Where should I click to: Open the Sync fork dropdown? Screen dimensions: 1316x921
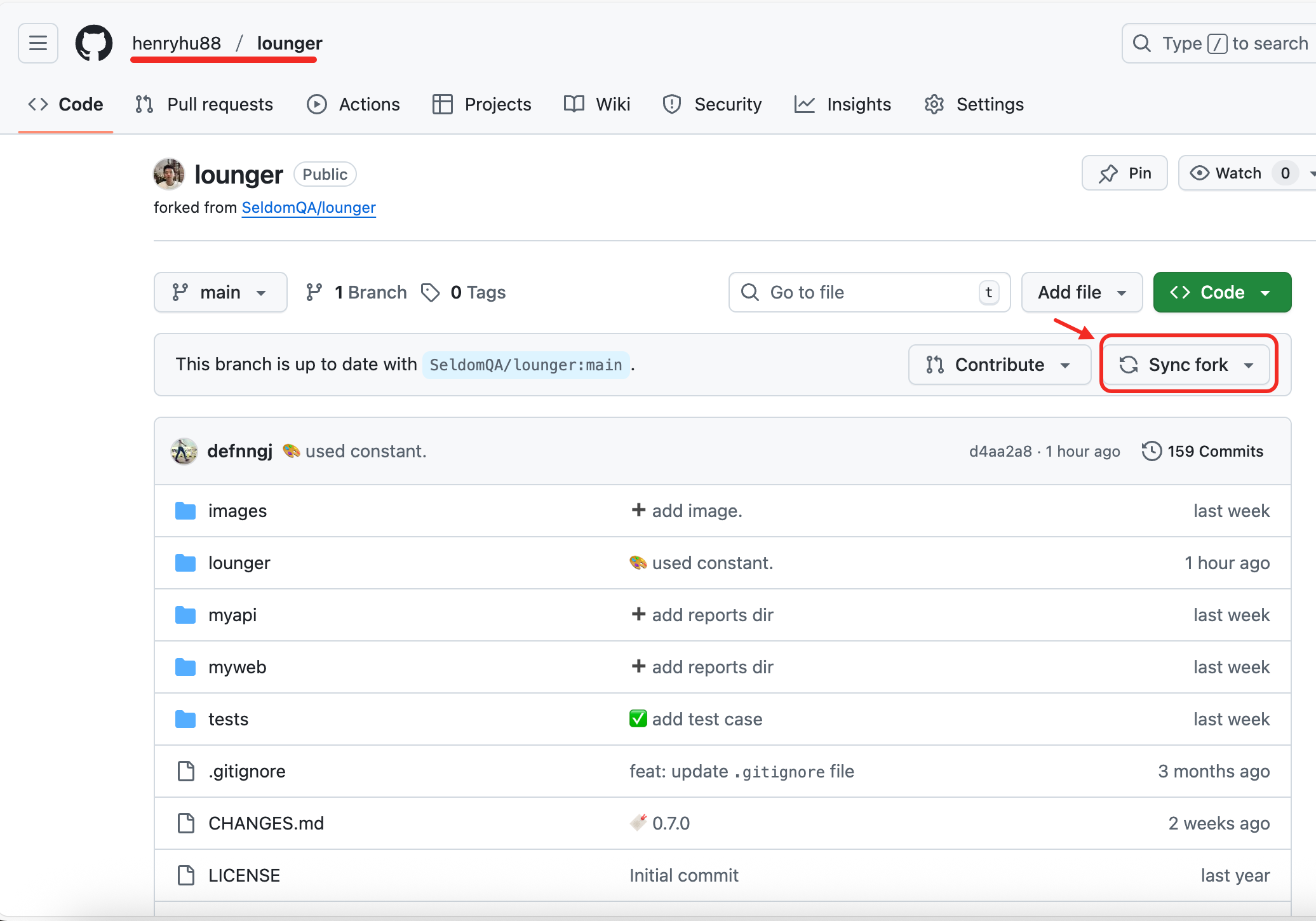tap(1186, 365)
